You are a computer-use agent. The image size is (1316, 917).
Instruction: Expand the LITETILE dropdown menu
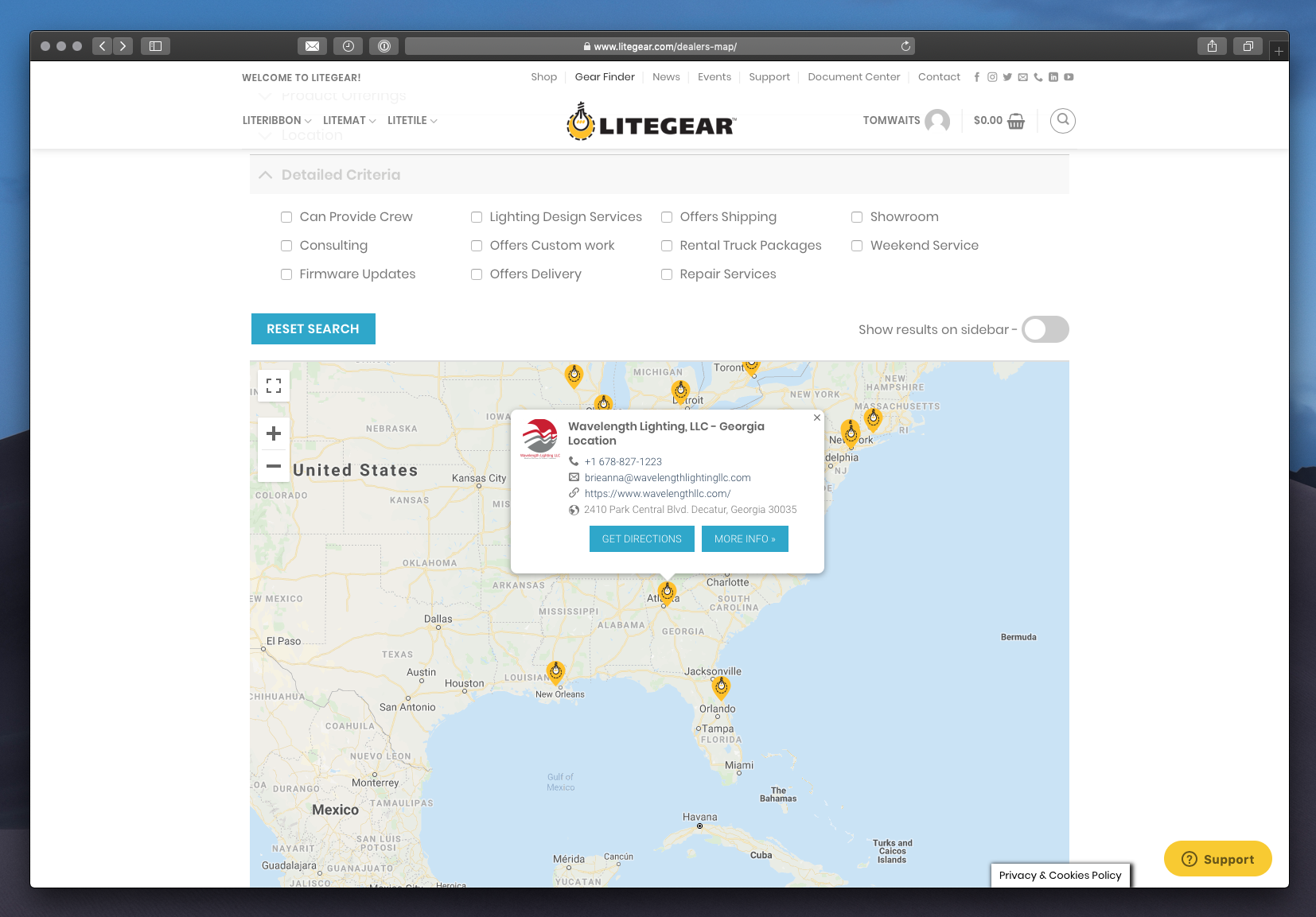pos(412,121)
